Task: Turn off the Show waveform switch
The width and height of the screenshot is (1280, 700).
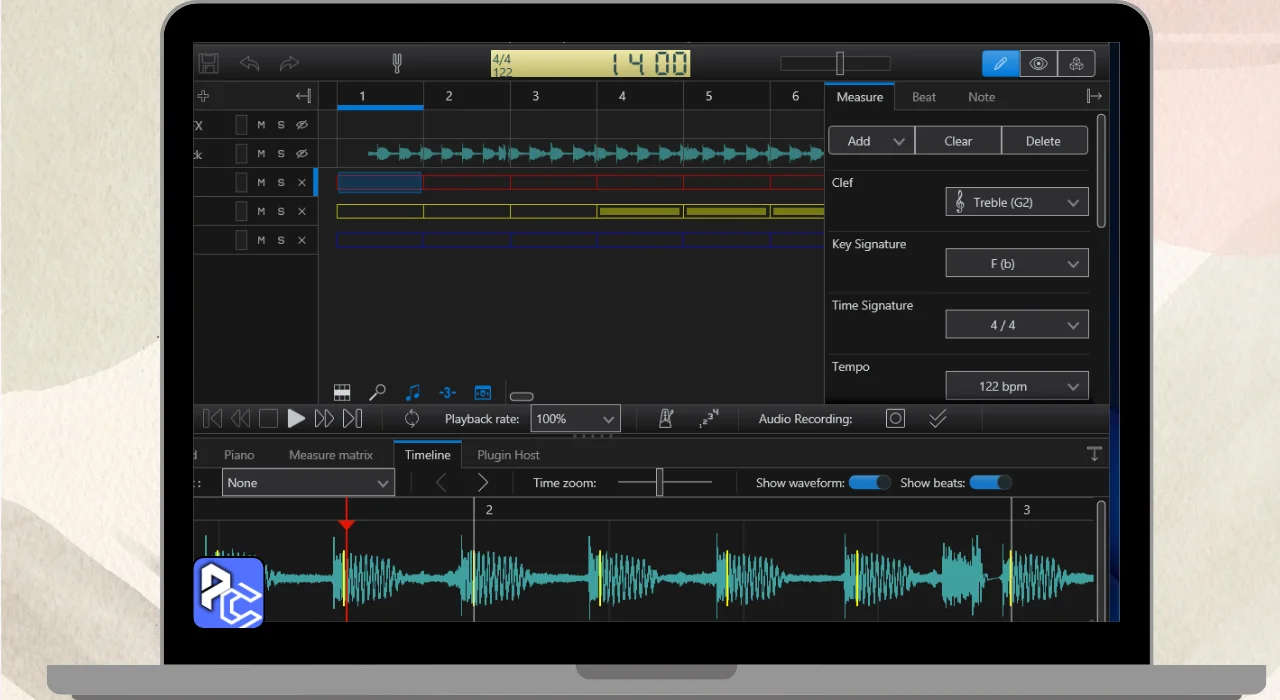Action: point(869,483)
